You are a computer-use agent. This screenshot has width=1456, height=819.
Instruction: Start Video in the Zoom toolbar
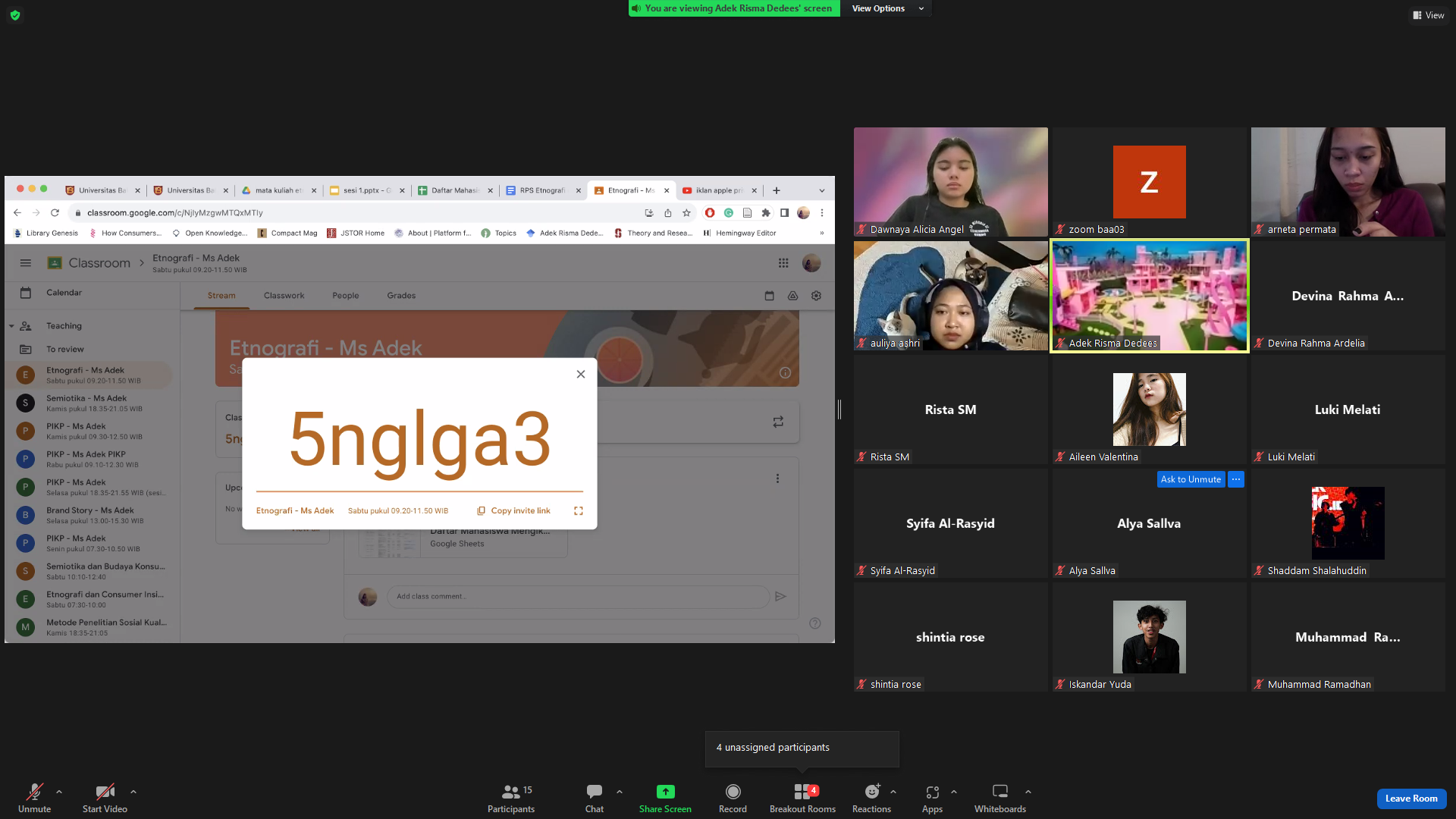coord(105,798)
